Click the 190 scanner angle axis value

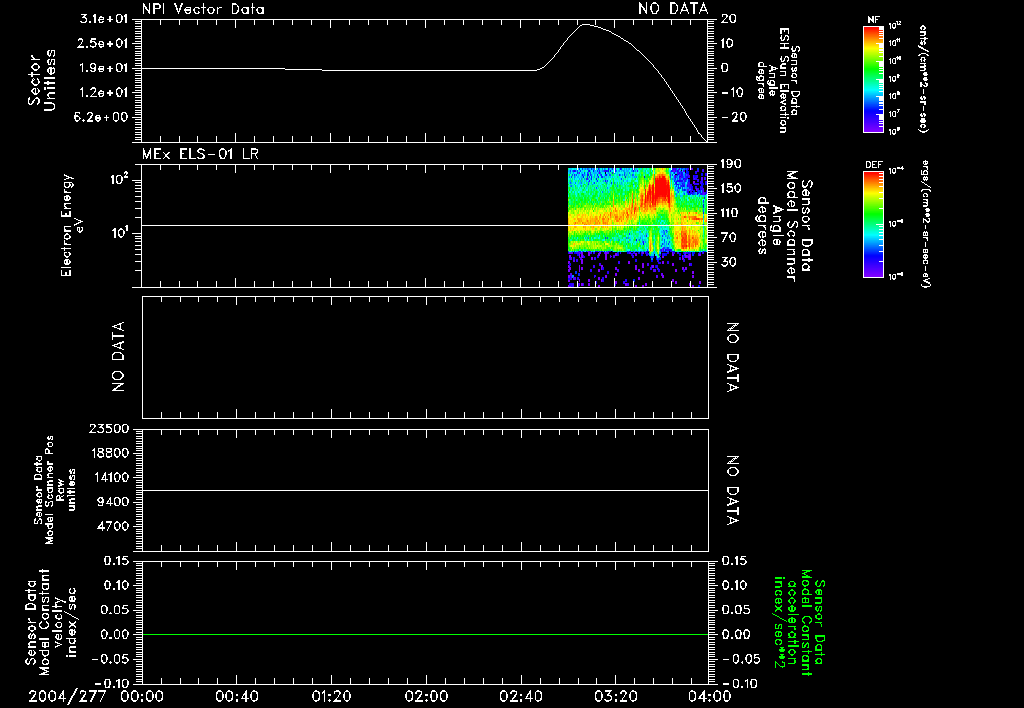click(729, 164)
